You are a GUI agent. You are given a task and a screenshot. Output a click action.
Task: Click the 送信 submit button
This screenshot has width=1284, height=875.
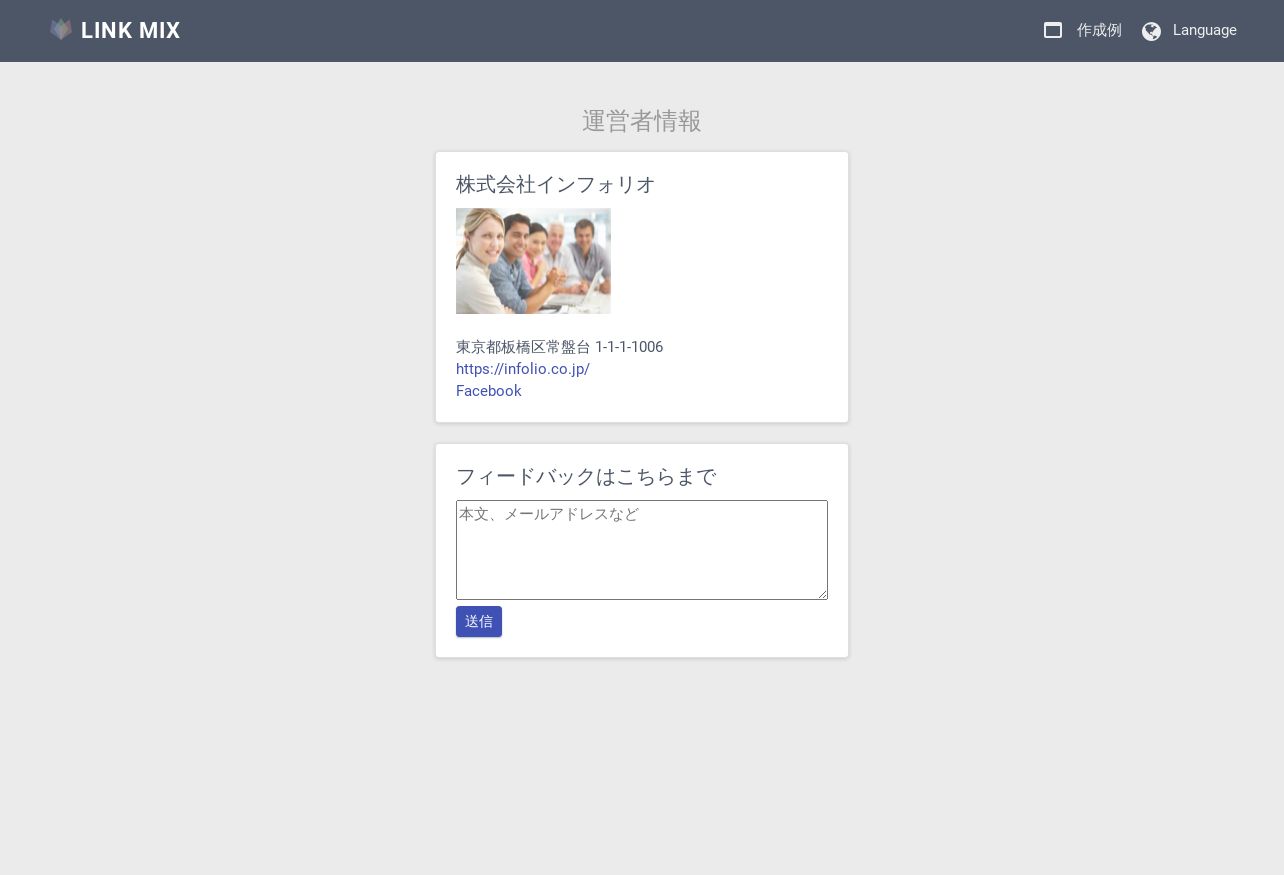coord(479,621)
